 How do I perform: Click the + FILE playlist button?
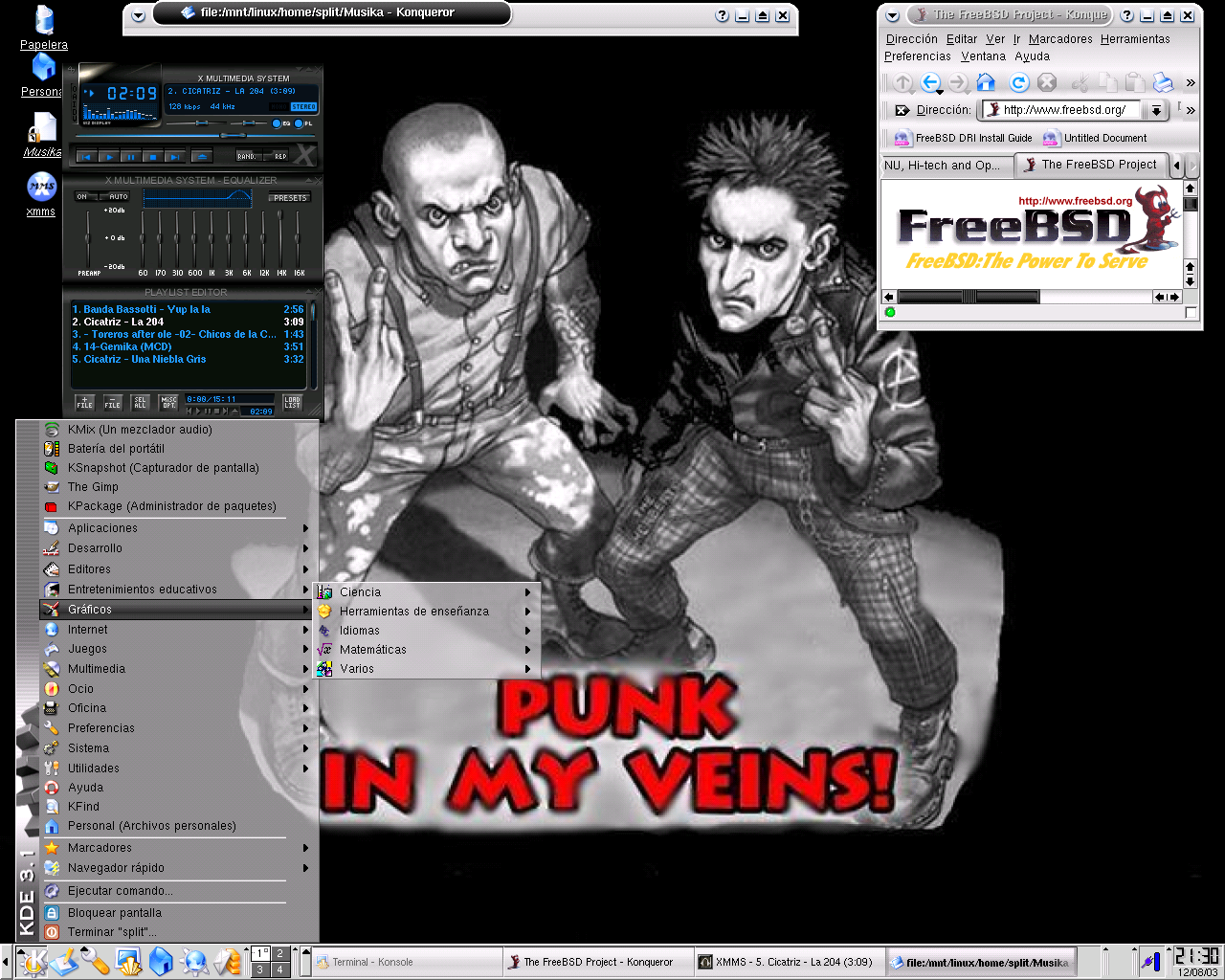tap(85, 403)
